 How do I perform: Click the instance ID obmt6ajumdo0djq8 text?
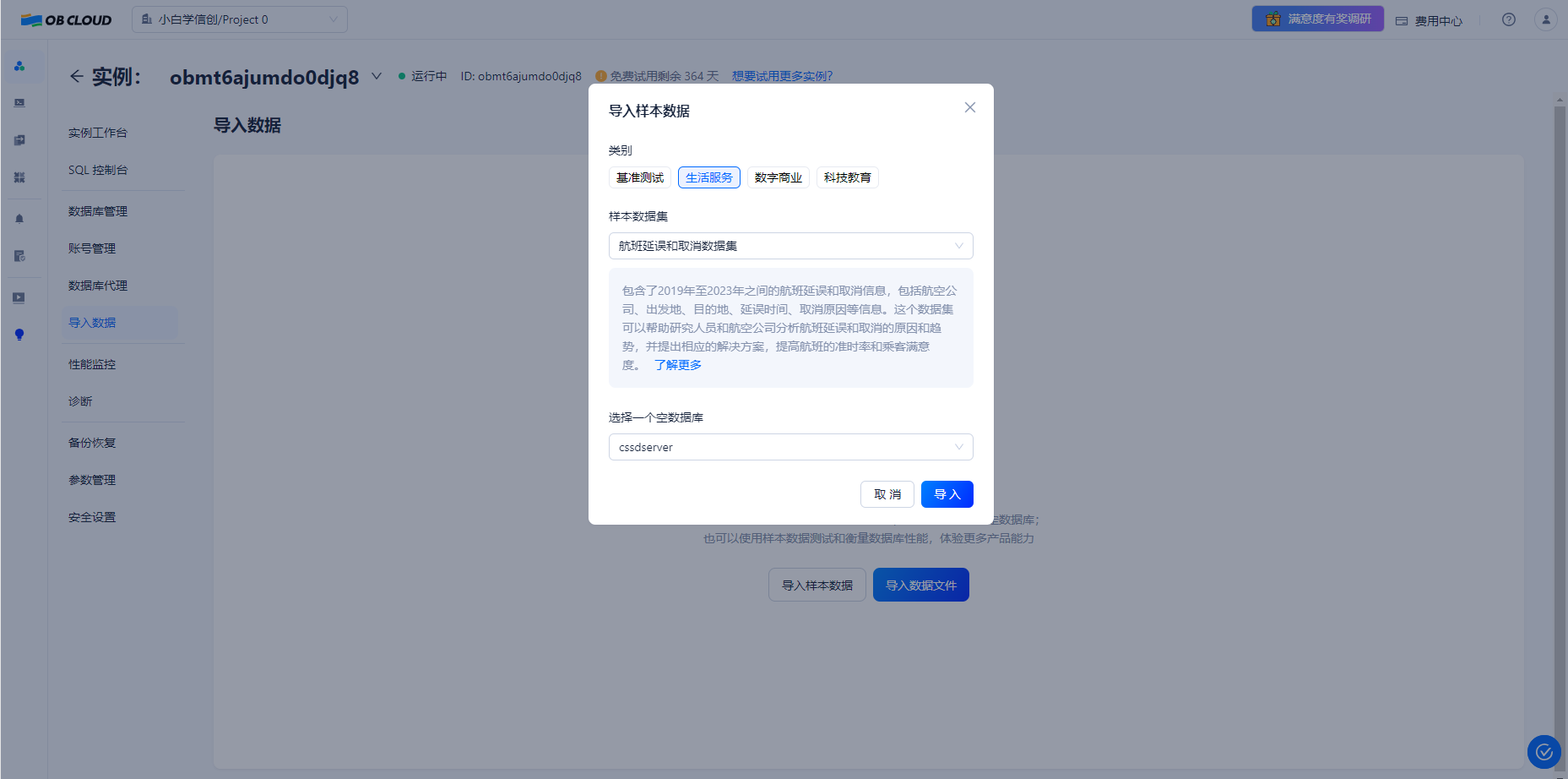[x=521, y=76]
